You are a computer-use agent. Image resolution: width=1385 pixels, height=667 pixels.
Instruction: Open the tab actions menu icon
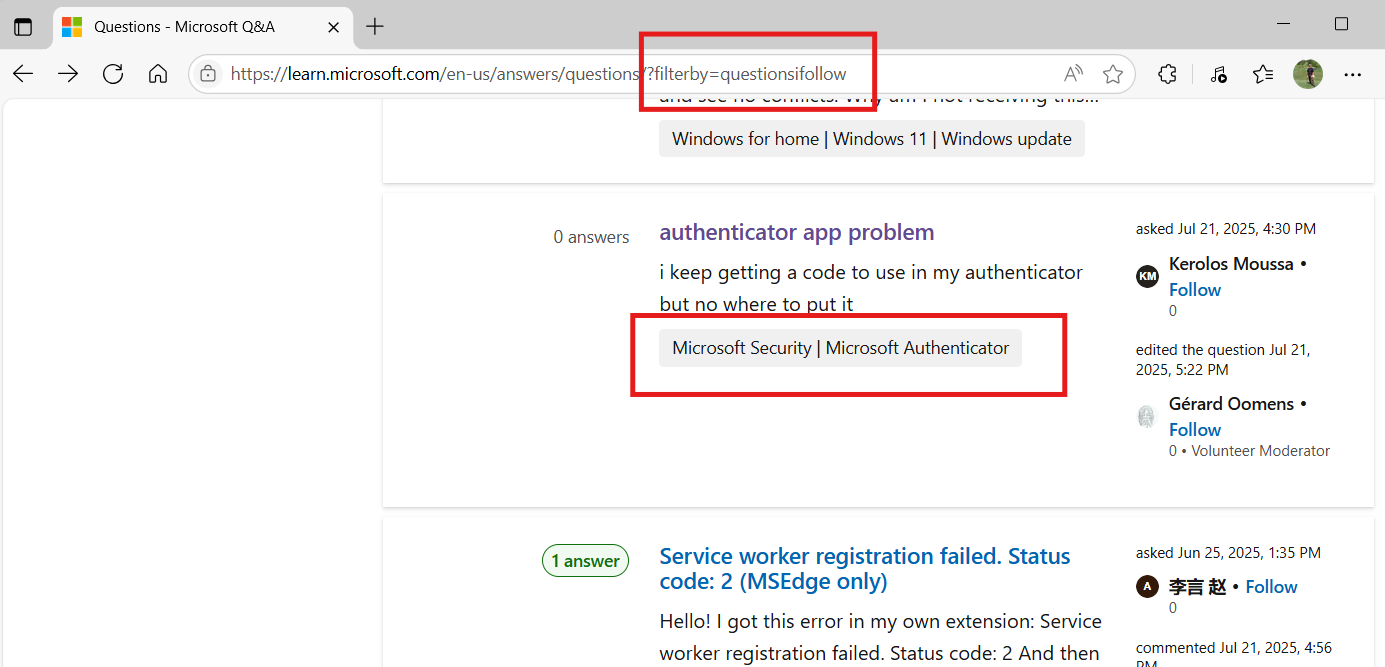[x=23, y=27]
